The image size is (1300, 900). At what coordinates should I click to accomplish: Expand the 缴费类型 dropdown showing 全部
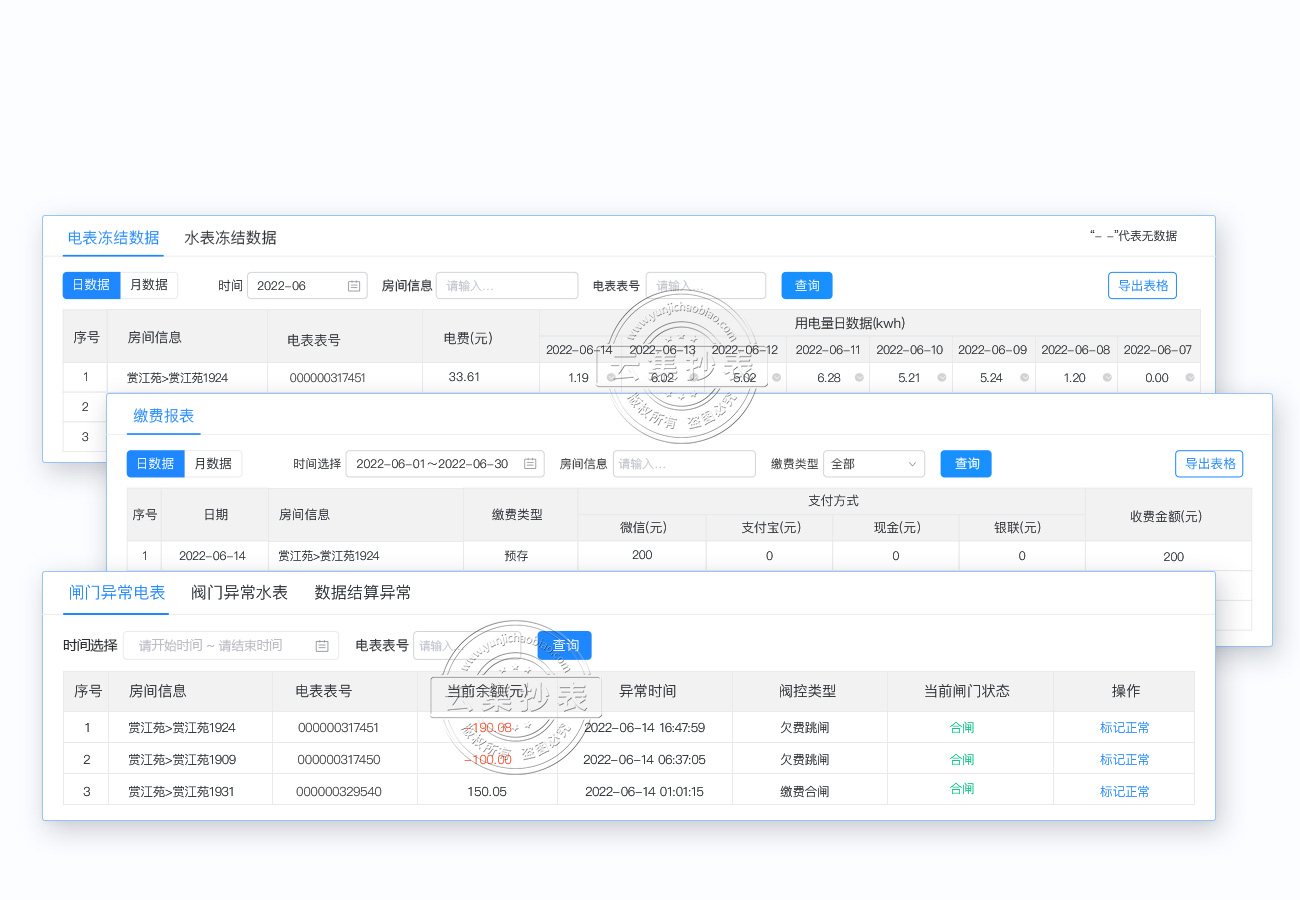tap(874, 464)
